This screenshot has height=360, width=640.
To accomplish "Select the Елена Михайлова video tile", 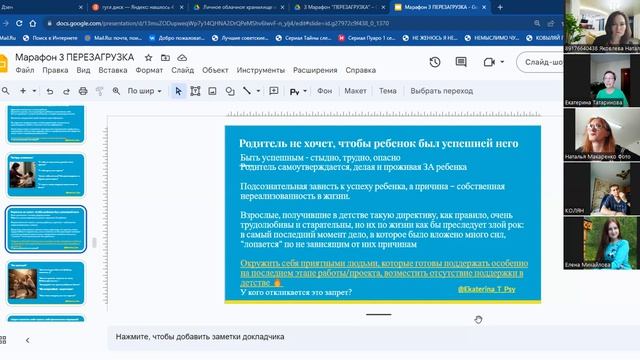I will [x=602, y=242].
